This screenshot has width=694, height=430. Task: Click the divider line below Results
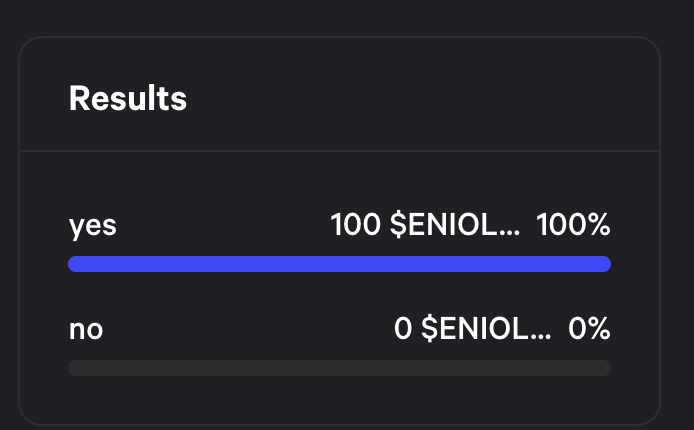(x=339, y=151)
